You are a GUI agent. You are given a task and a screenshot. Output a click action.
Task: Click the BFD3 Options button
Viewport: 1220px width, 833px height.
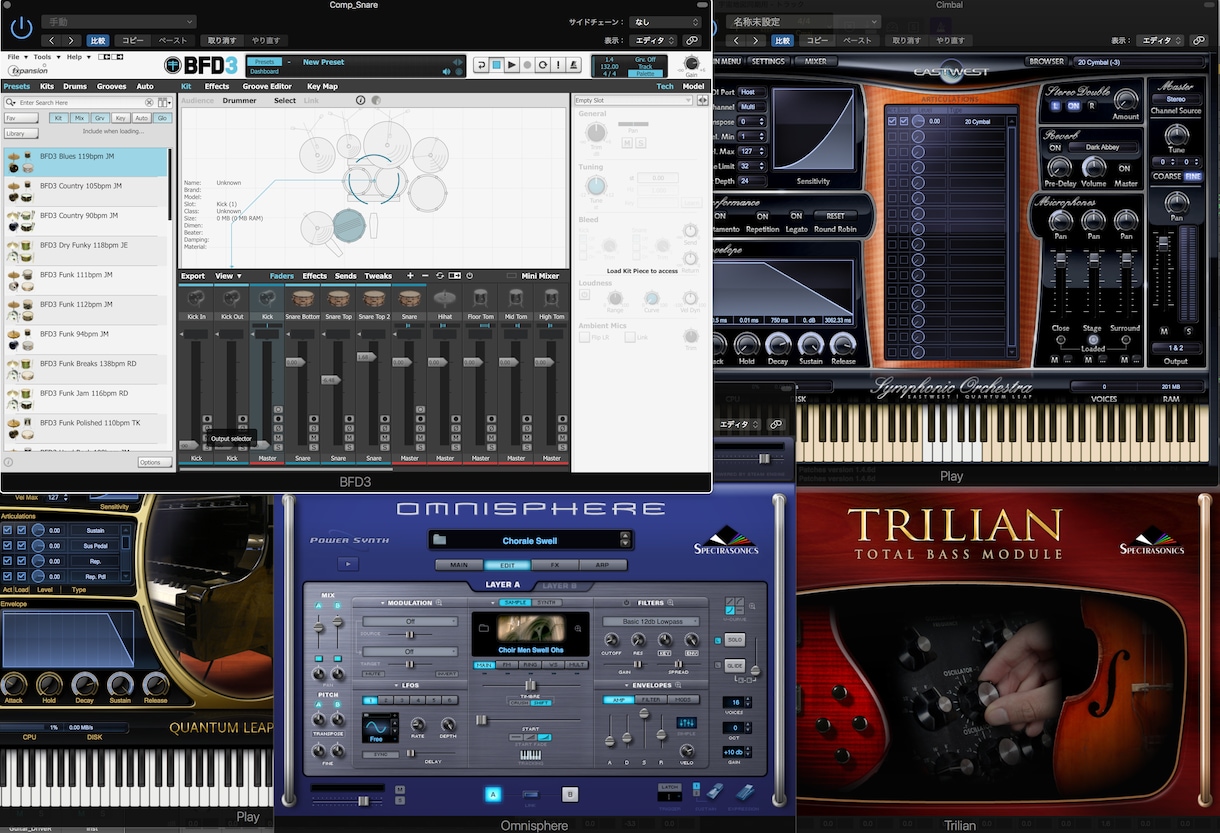[x=154, y=462]
